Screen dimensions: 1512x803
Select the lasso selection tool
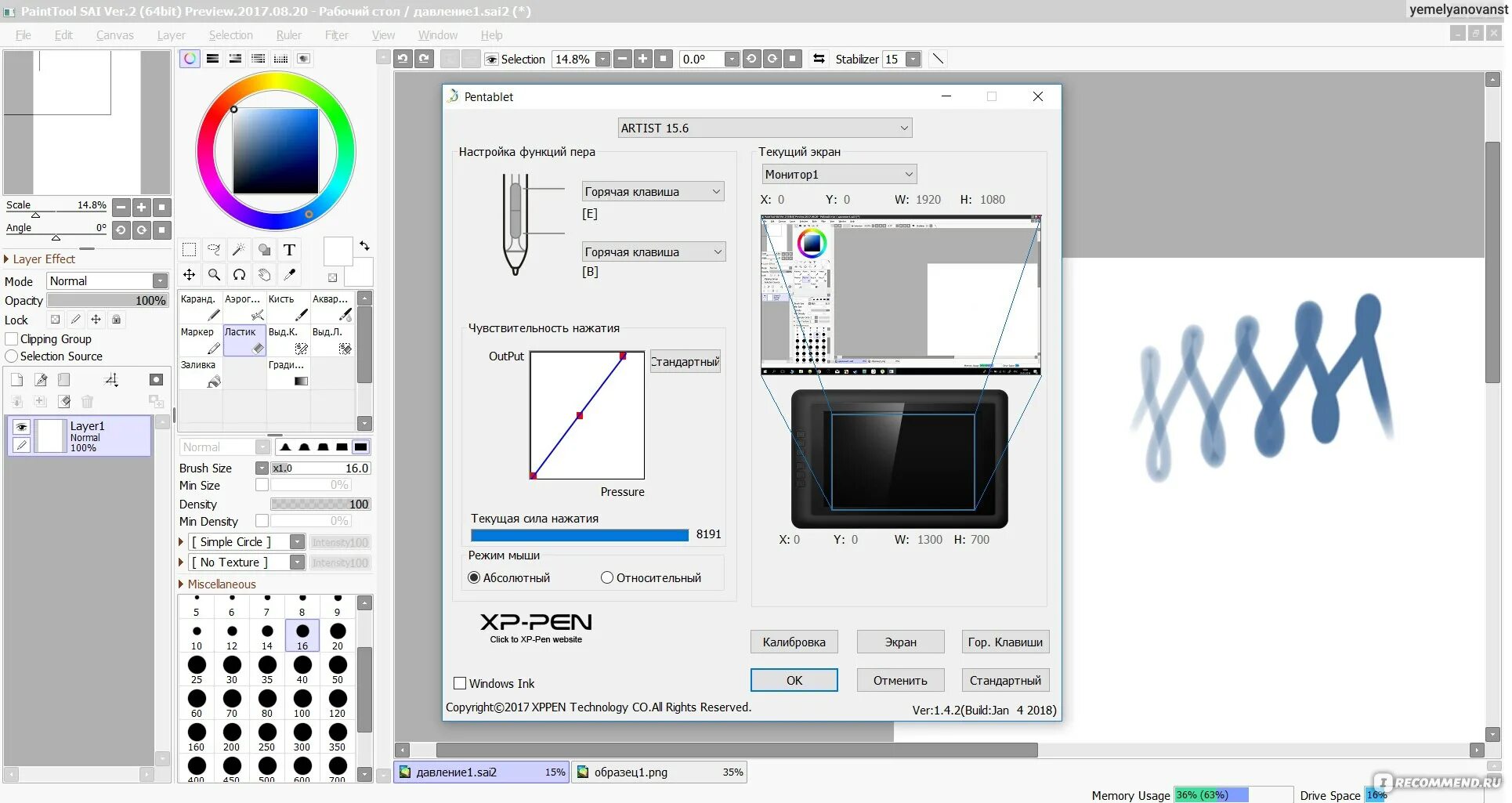click(x=214, y=250)
